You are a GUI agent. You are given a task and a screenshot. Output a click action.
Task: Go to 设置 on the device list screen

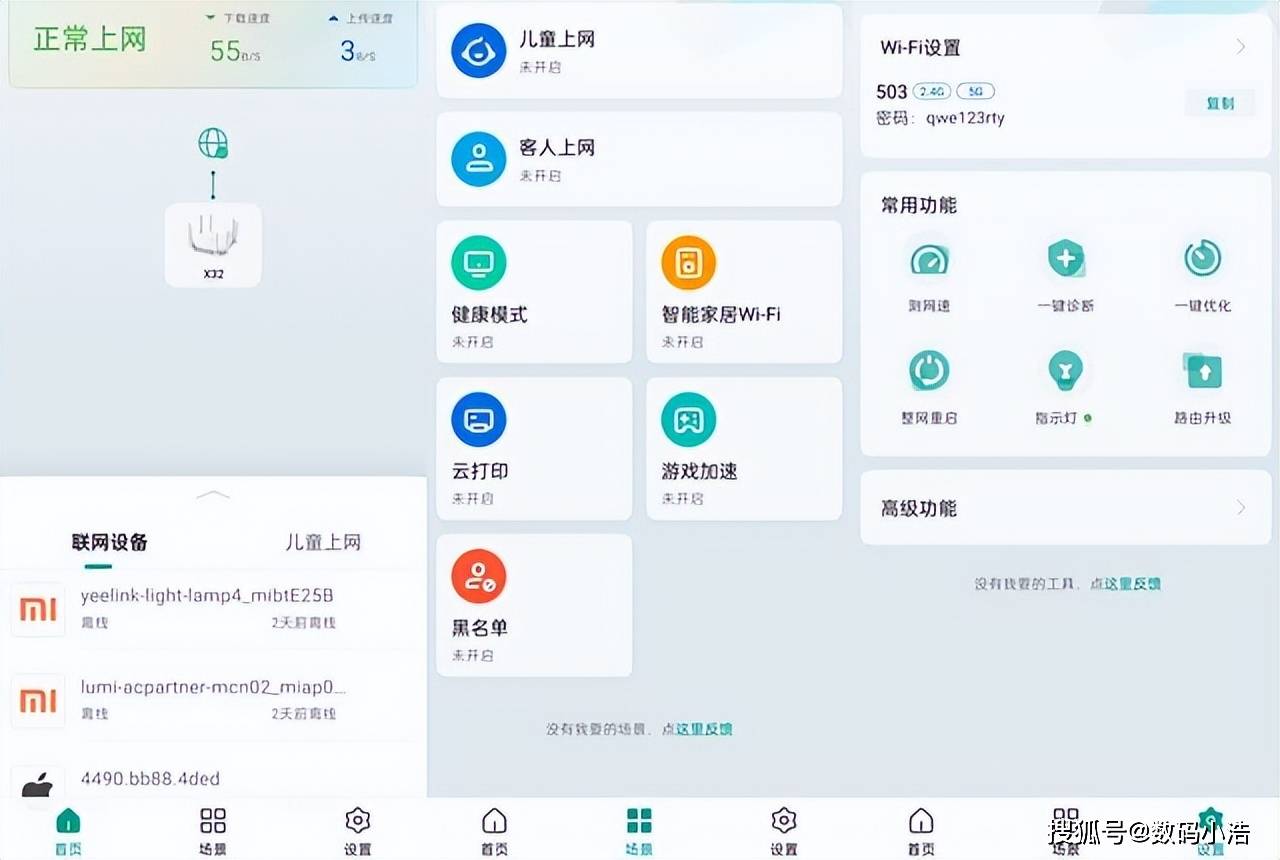coord(357,832)
